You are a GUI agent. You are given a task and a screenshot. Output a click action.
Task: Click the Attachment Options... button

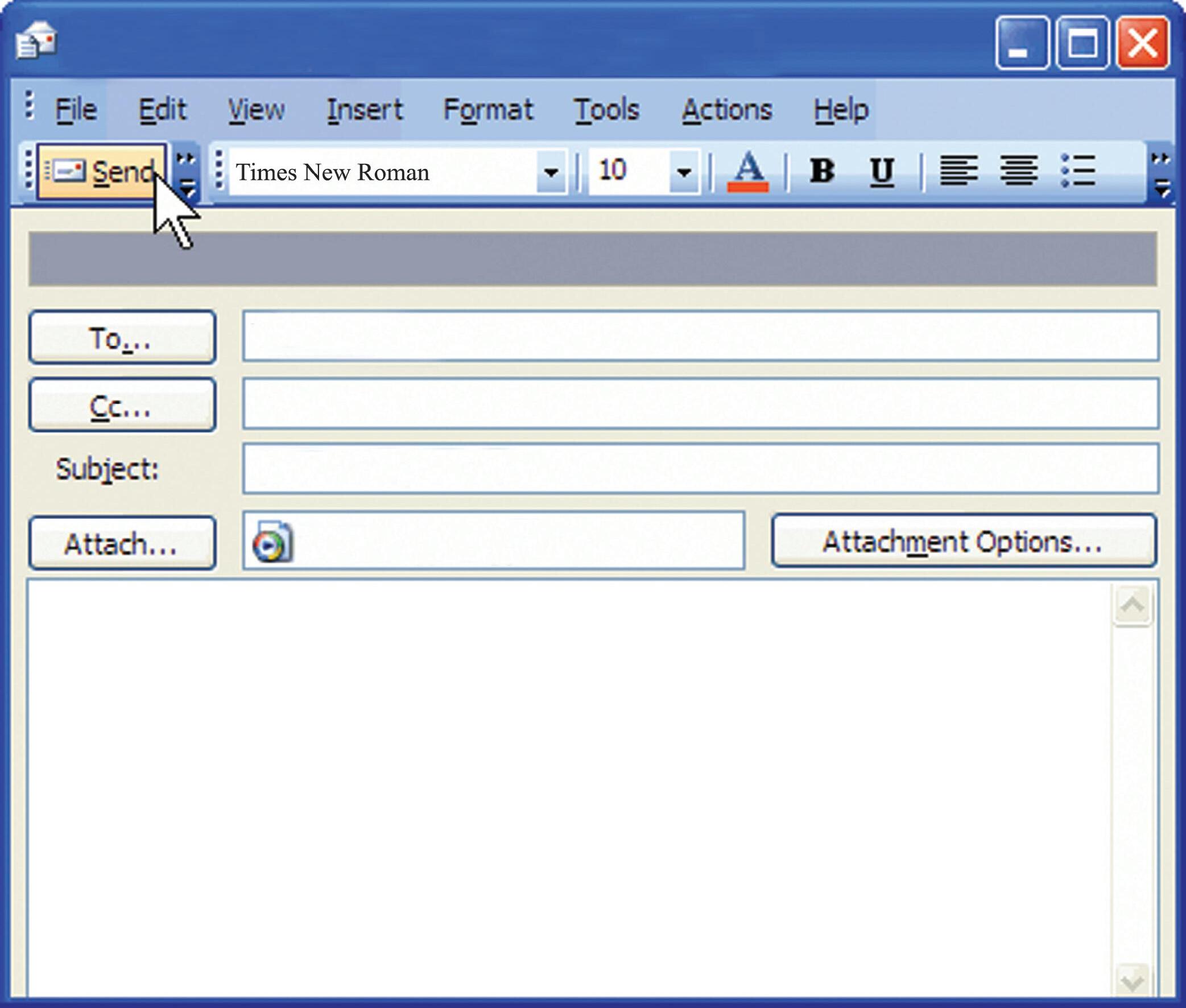tap(963, 541)
